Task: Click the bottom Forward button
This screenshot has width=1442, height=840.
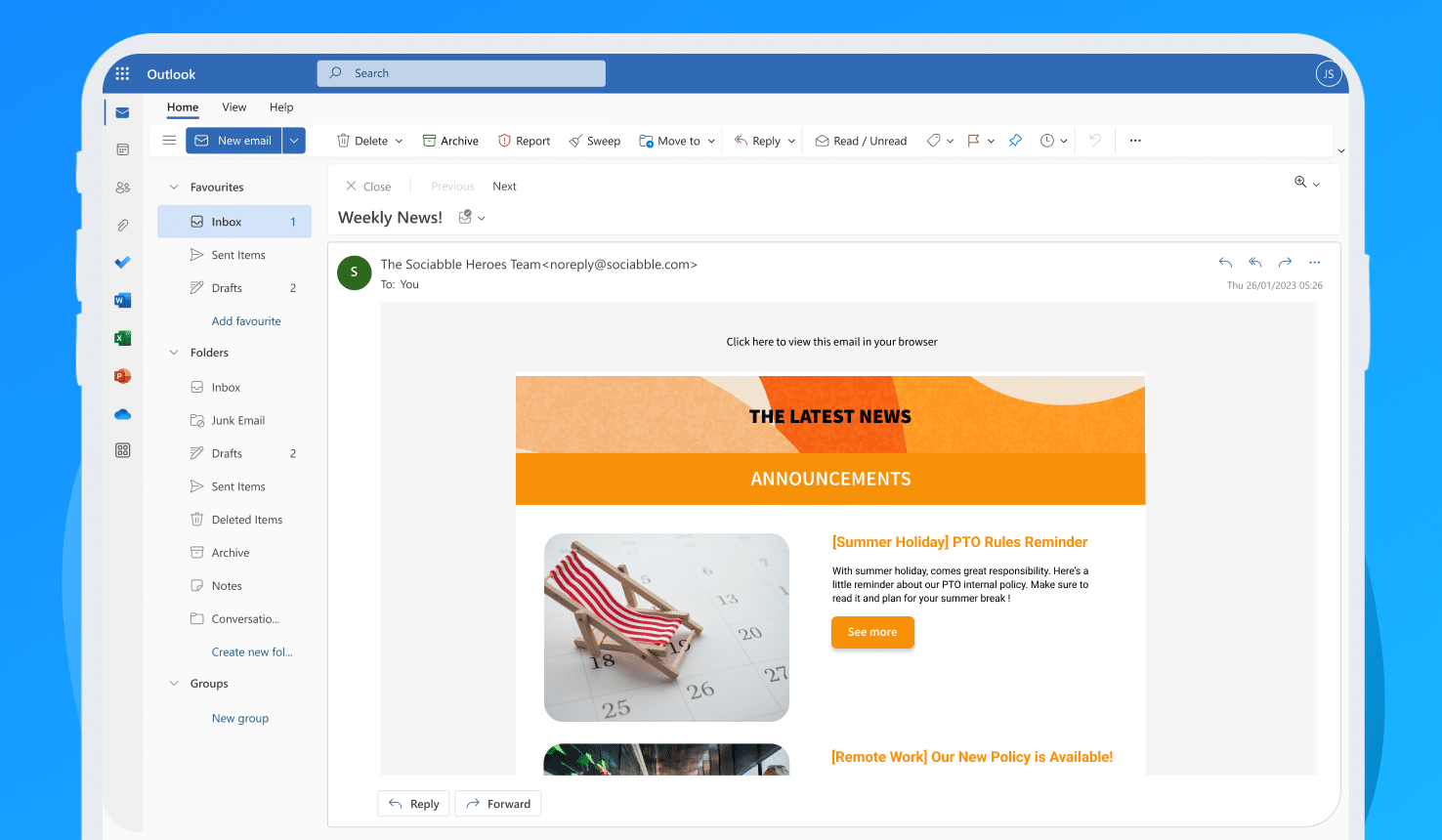Action: coord(498,804)
